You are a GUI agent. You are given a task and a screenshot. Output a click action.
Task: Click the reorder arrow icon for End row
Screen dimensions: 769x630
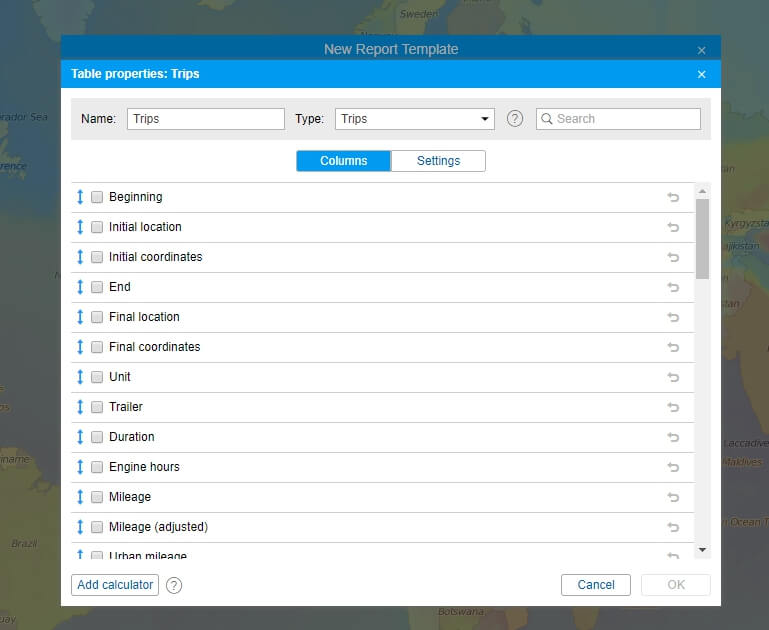pyautogui.click(x=80, y=287)
